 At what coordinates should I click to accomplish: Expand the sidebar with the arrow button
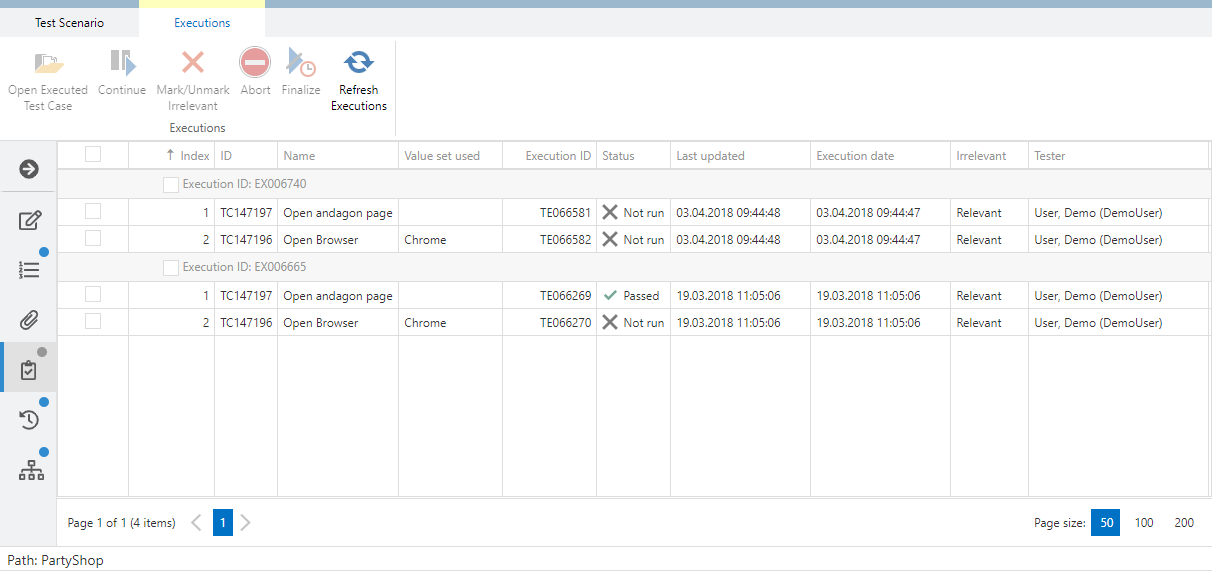pos(29,168)
